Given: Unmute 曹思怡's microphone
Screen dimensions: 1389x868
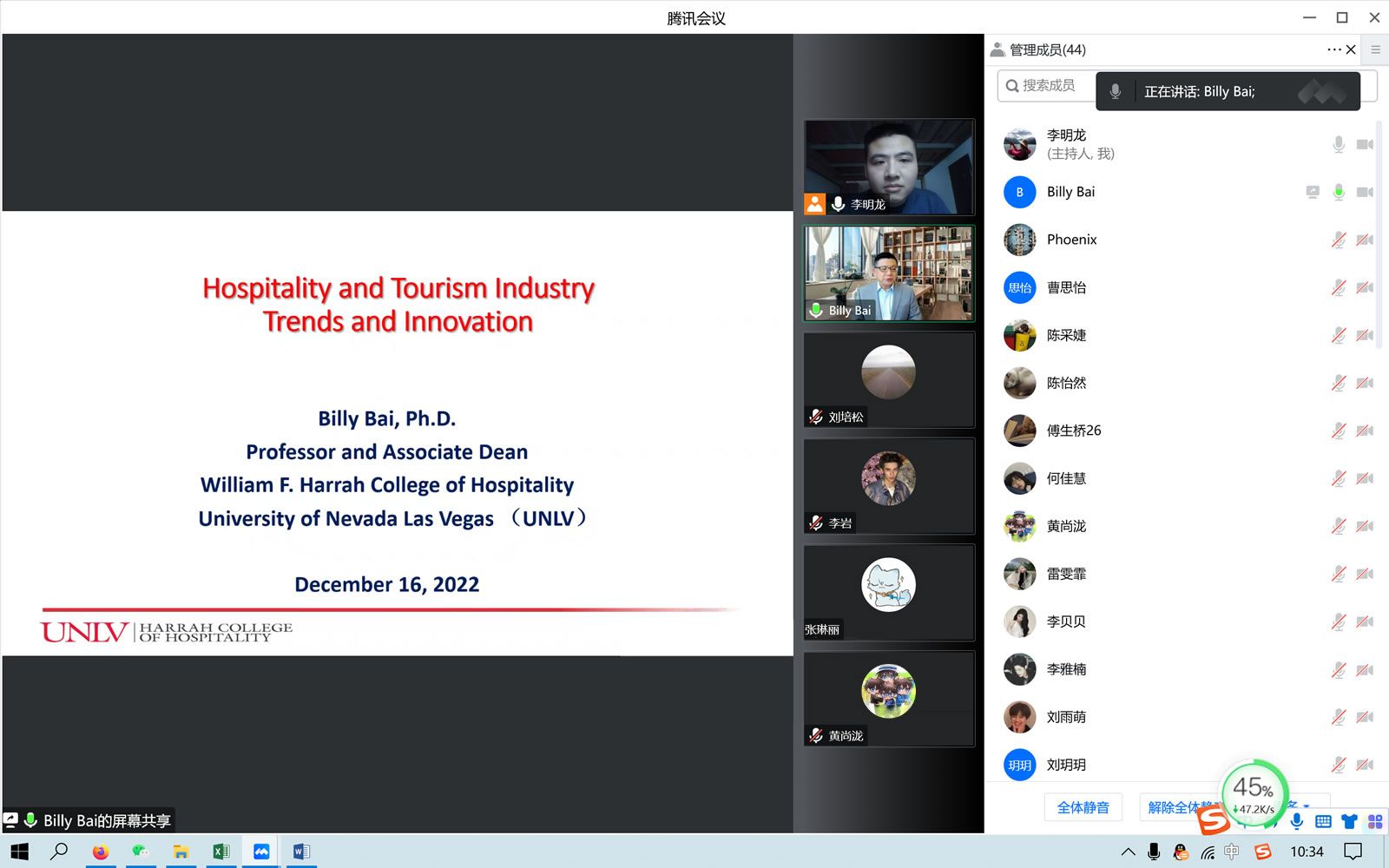Looking at the screenshot, I should (1339, 287).
